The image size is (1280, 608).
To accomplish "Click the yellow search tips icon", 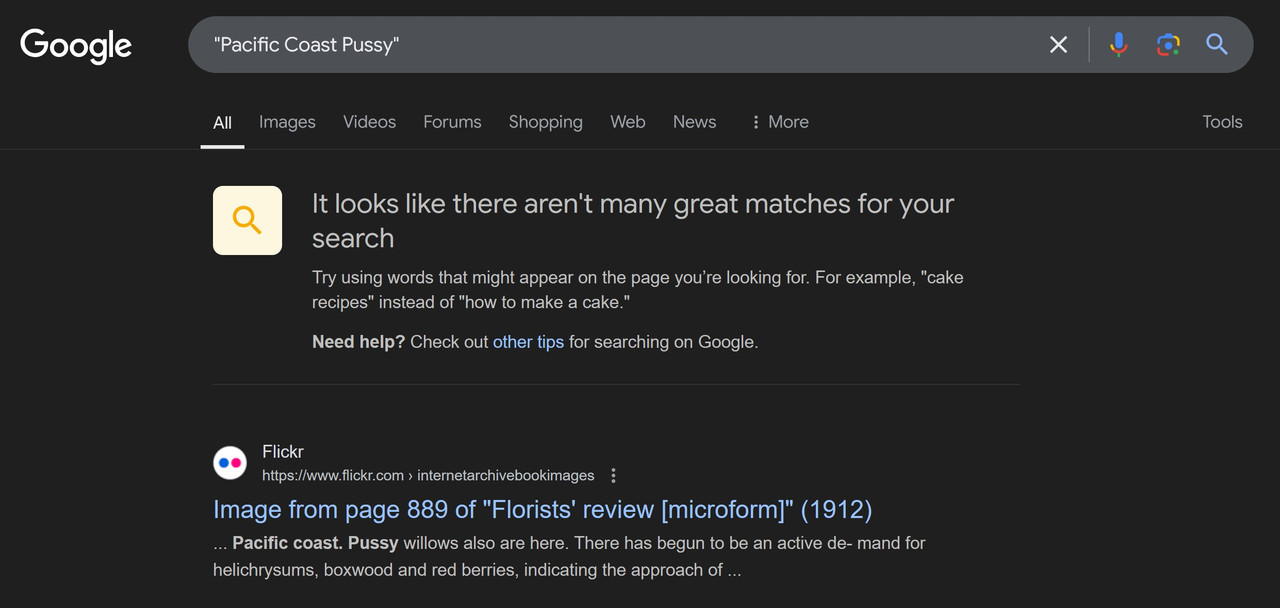I will coord(247,220).
